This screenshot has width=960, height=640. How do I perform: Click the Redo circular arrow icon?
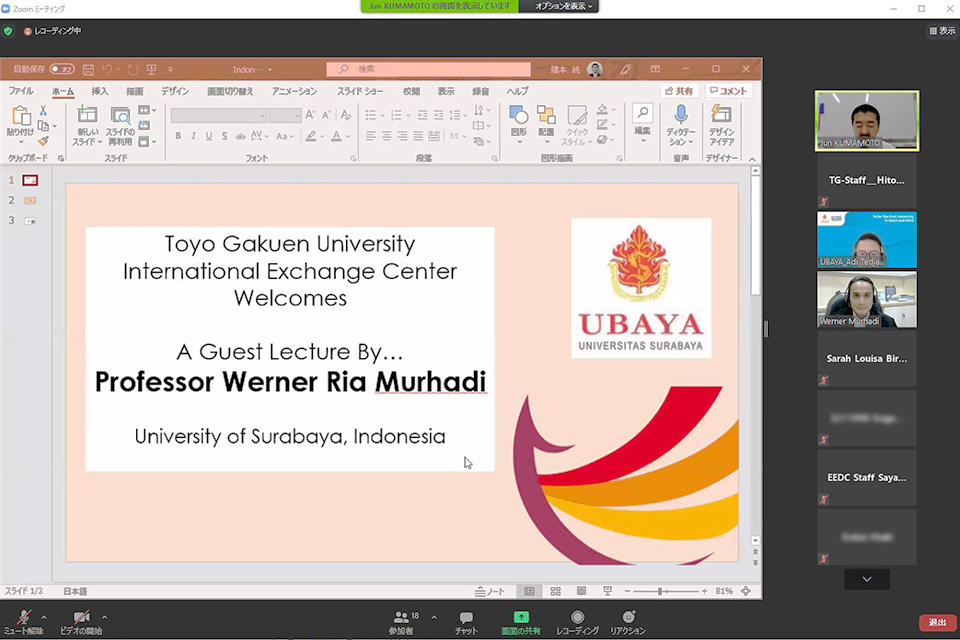point(132,69)
